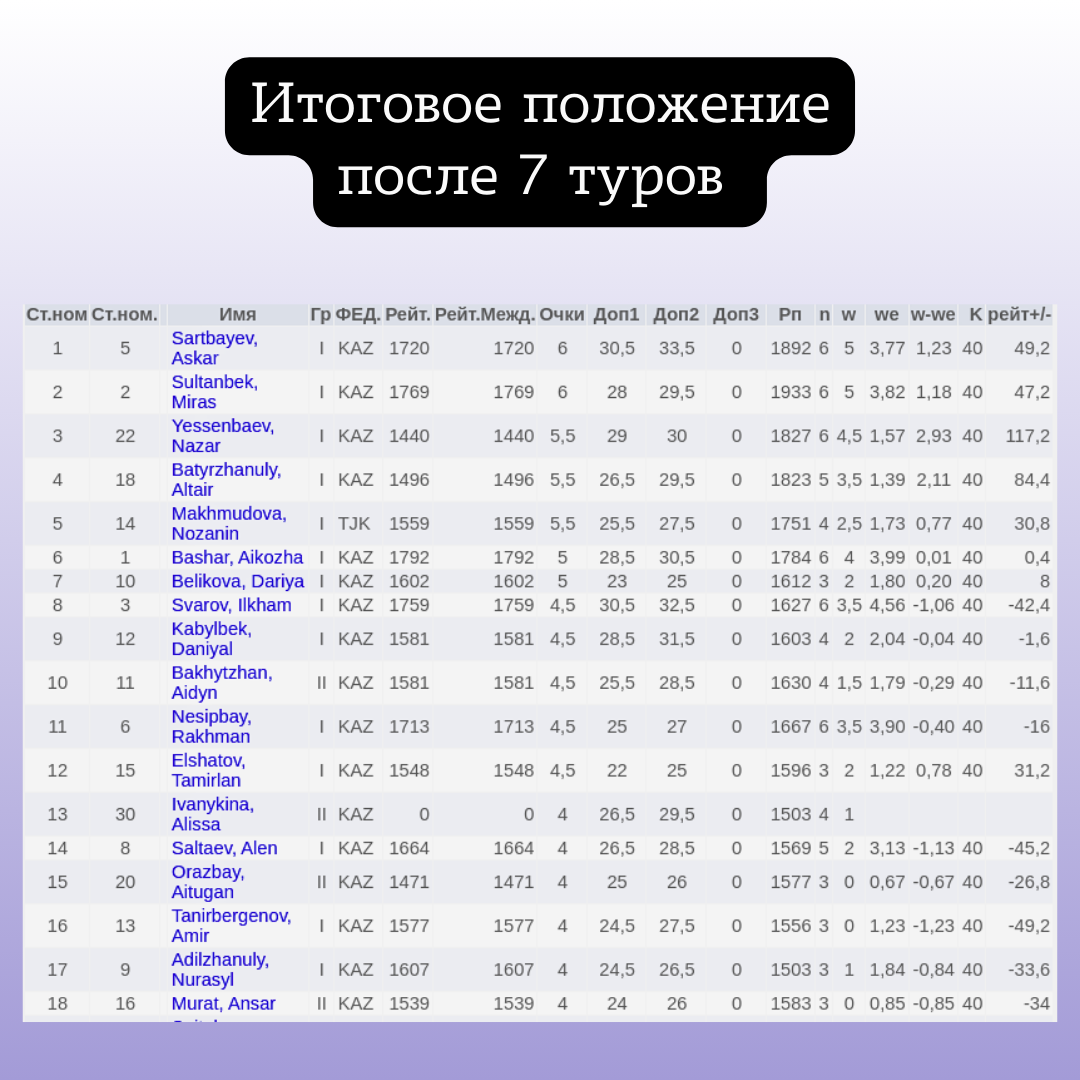Click the w-we column header
Screen dimensions: 1080x1080
[x=933, y=315]
